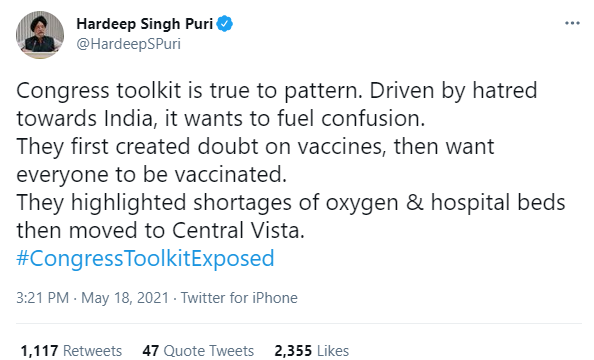Show the 2,355 Likes list
Image resolution: width=594 pixels, height=360 pixels.
pos(312,351)
